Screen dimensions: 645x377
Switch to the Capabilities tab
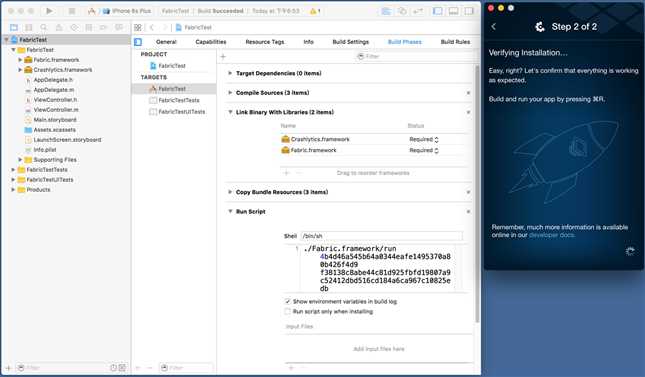[211, 42]
